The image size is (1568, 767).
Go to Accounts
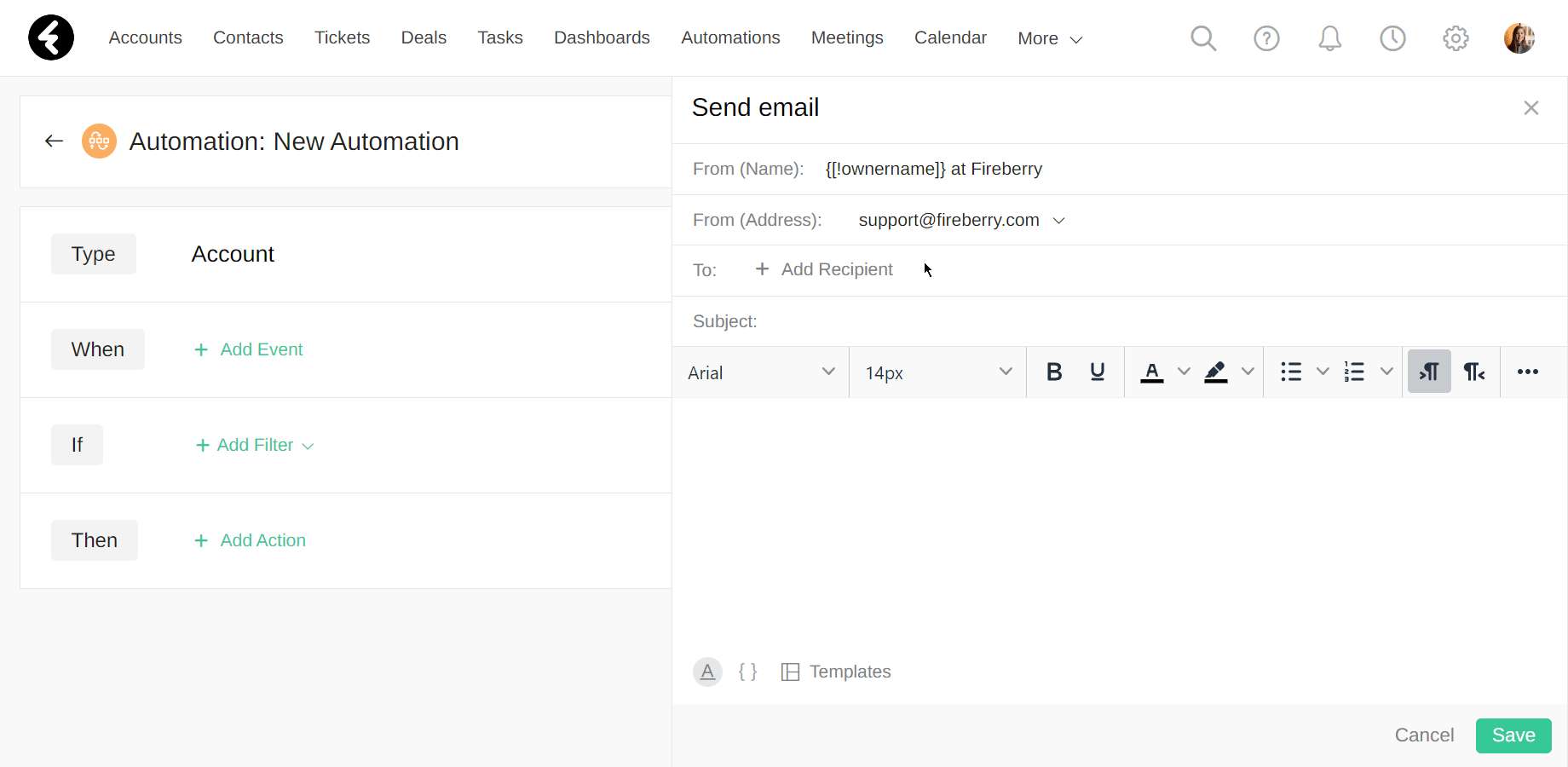146,37
